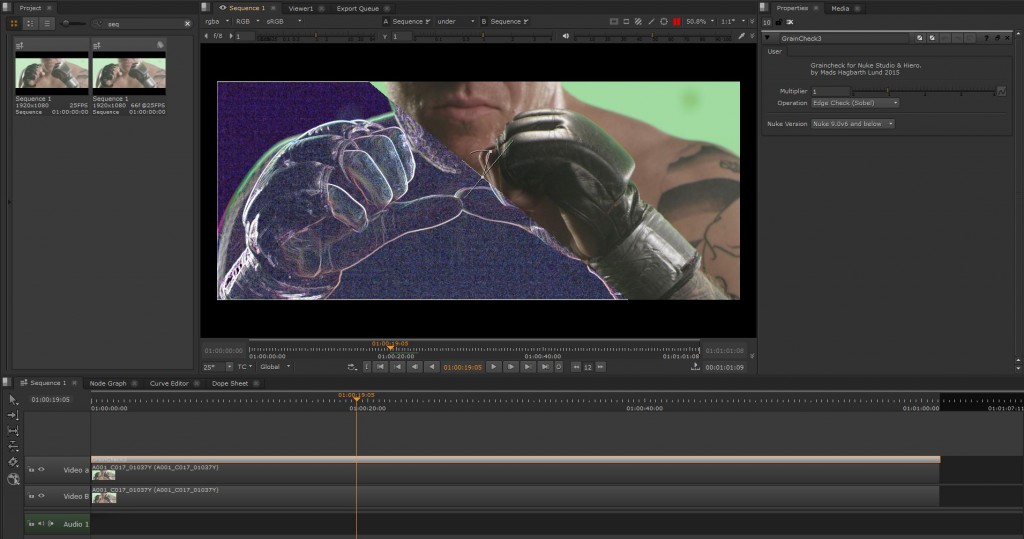The width and height of the screenshot is (1024, 539).
Task: Click the play forward button in viewer
Action: coord(493,367)
